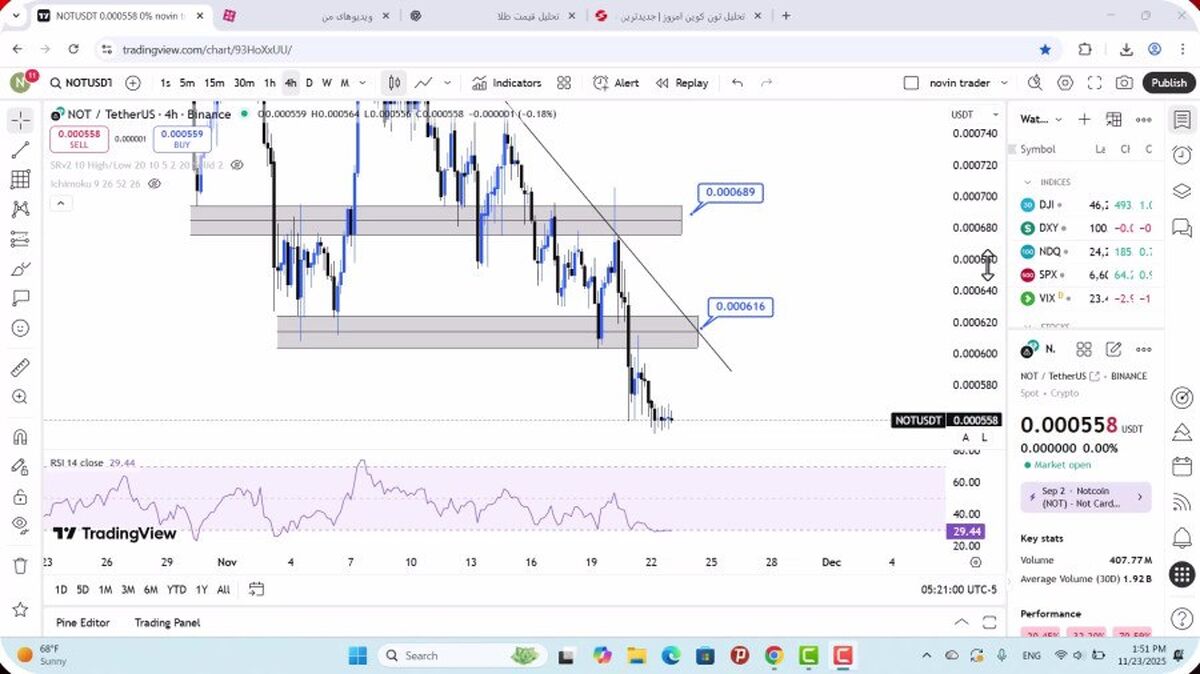Take a chart snapshot with camera icon

click(1124, 83)
